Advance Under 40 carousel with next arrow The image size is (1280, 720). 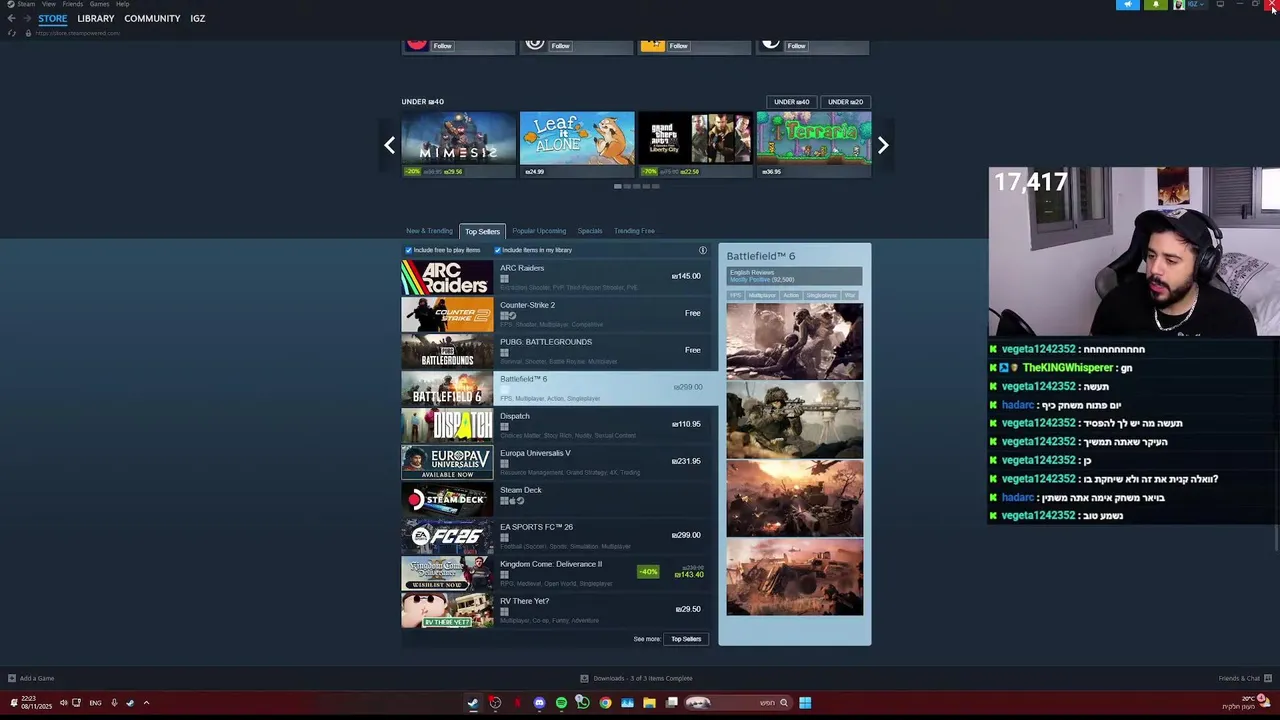tap(883, 146)
